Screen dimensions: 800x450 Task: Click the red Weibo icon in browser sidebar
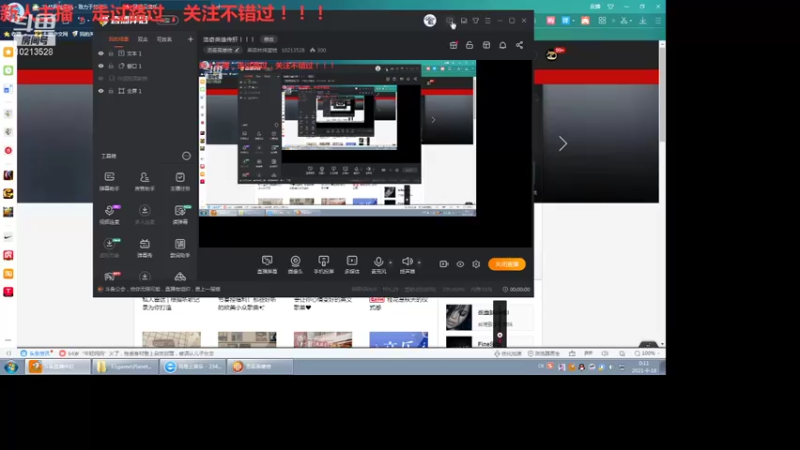(x=8, y=151)
